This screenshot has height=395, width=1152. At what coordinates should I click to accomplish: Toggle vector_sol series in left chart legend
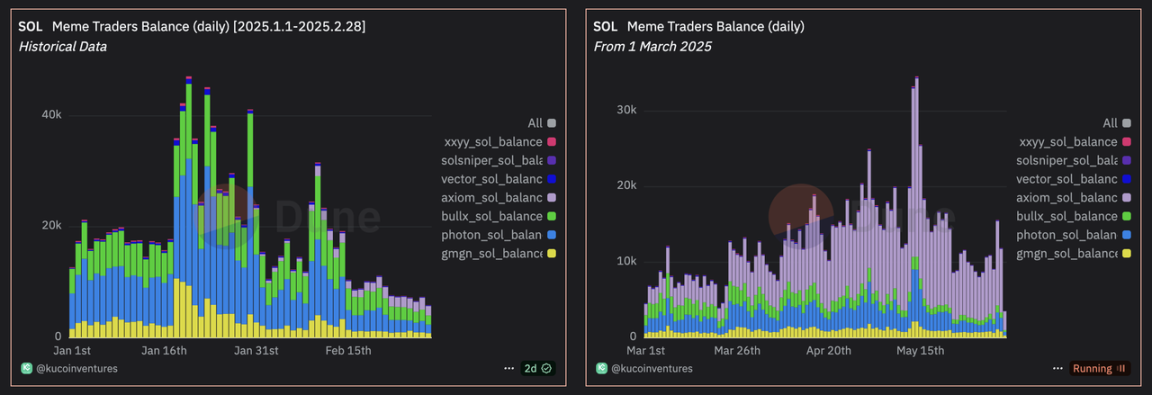(x=500, y=179)
